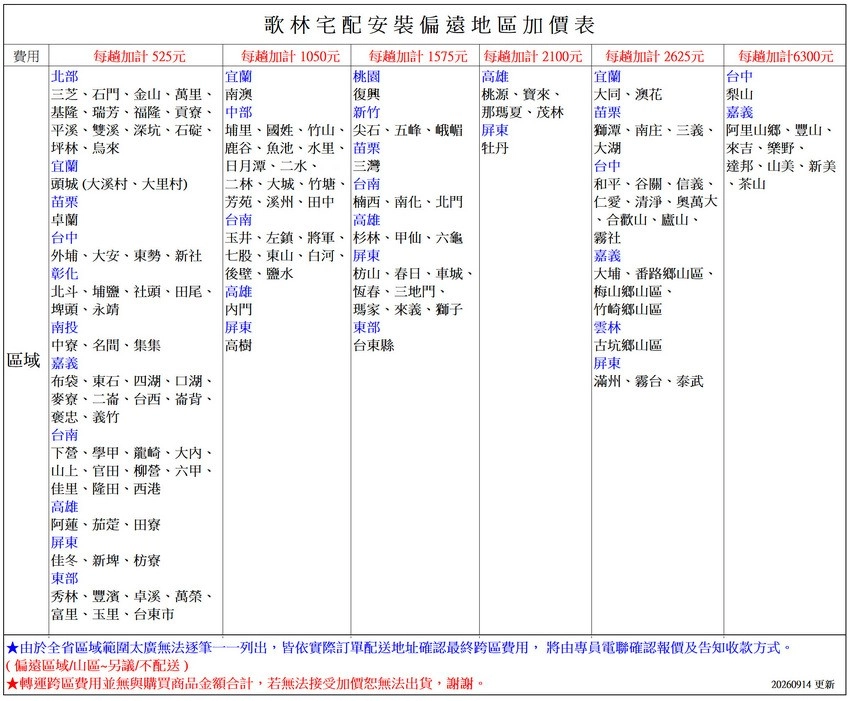This screenshot has height=701, width=850.
Task: Click 頭城 (大溪村、大里村) entry
Action: point(119,184)
